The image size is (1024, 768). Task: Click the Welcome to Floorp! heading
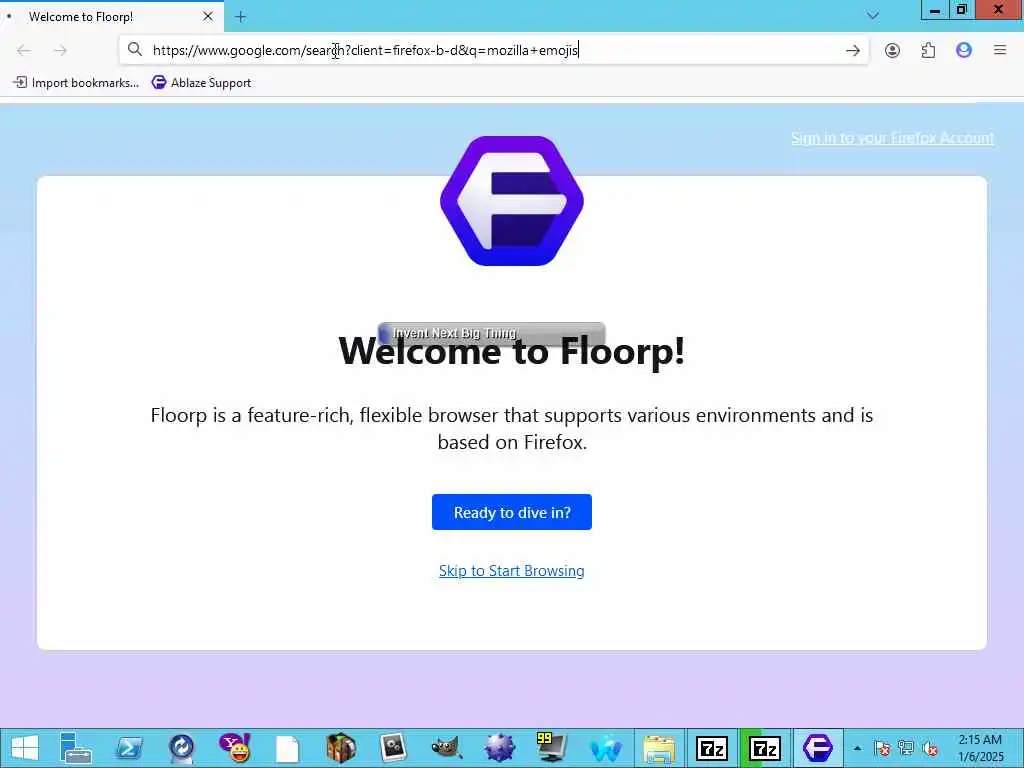(511, 351)
